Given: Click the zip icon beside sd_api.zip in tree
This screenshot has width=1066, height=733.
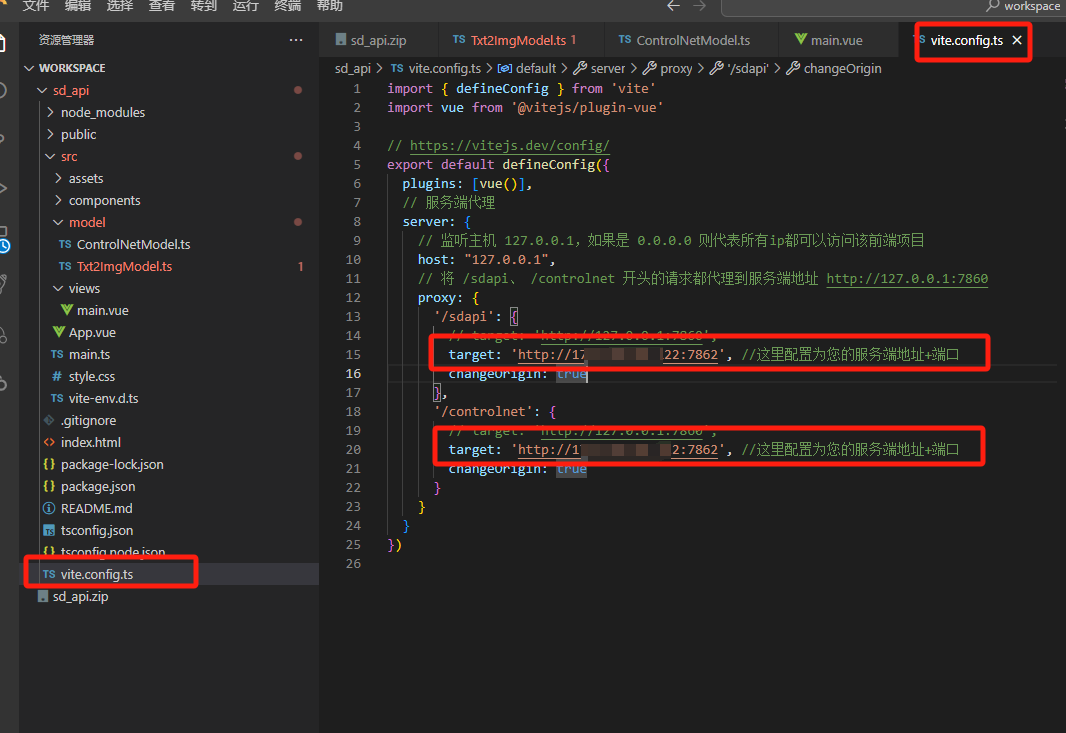Looking at the screenshot, I should tap(43, 596).
